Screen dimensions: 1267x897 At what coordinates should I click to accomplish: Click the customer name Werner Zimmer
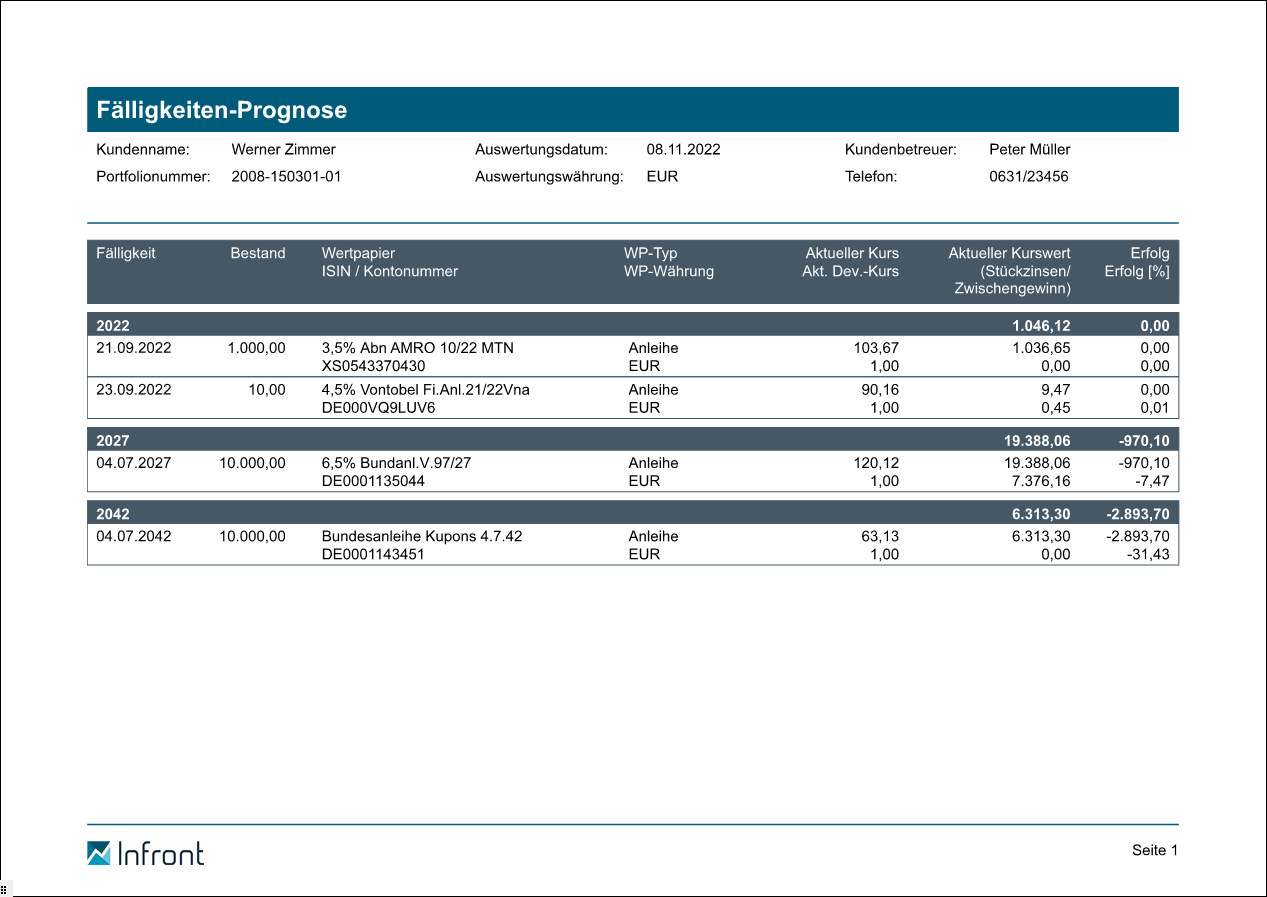283,150
